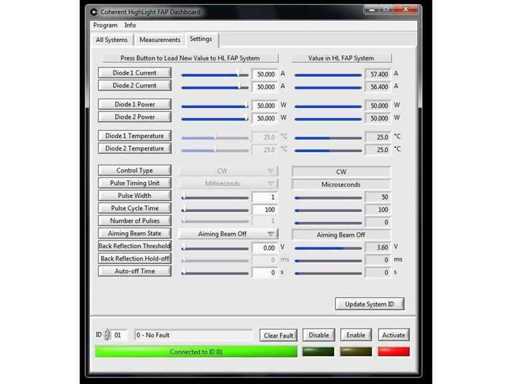The height and width of the screenshot is (384, 512).
Task: Click the Back Reflection Threshold button
Action: (135, 246)
